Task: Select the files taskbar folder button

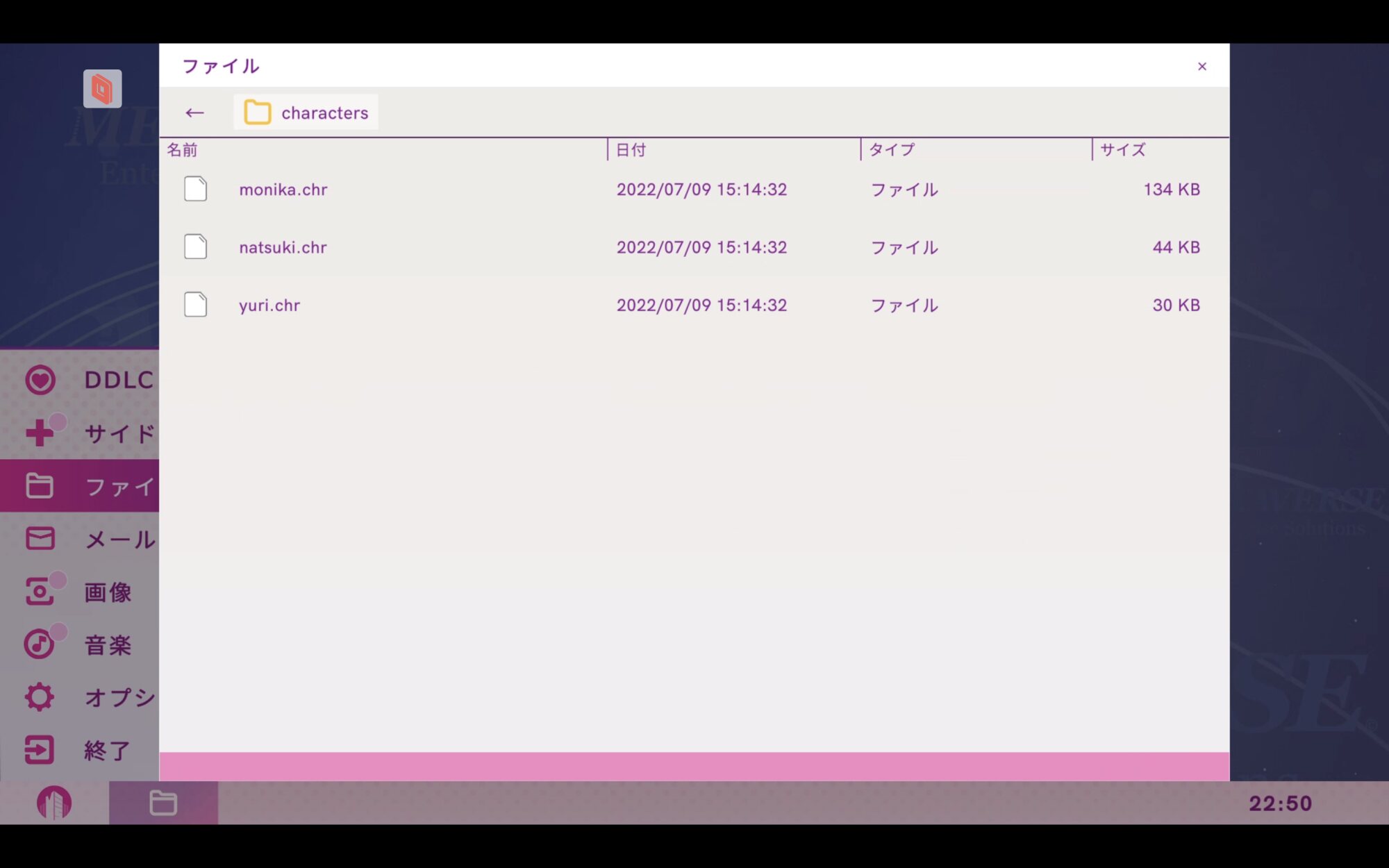Action: point(163,803)
